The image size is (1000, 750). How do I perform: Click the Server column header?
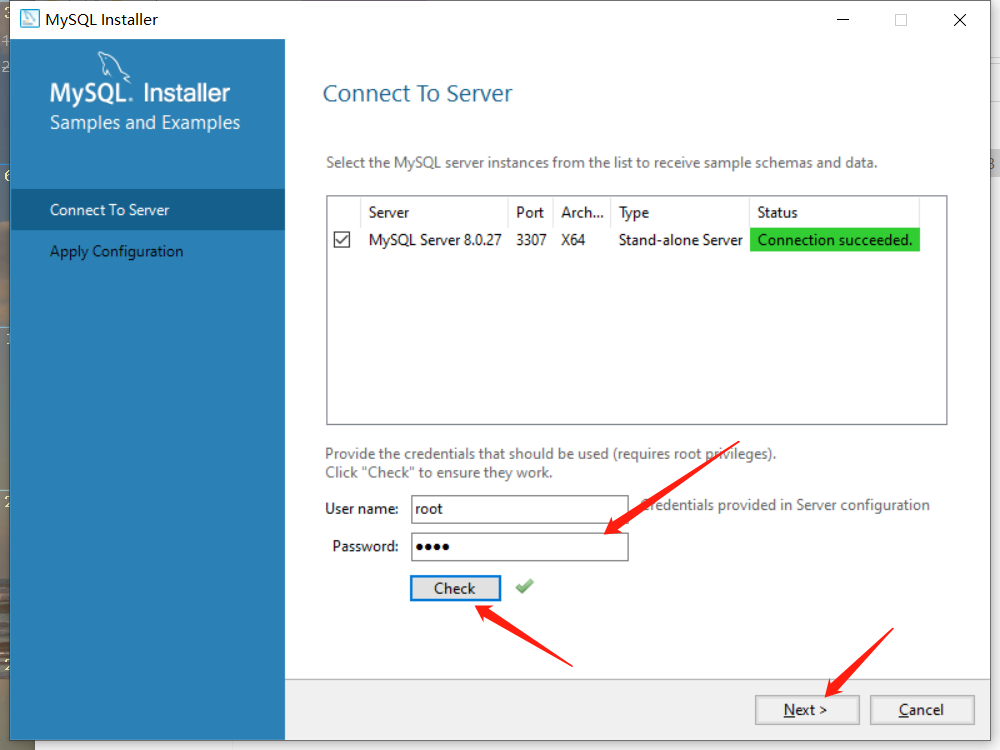(434, 212)
